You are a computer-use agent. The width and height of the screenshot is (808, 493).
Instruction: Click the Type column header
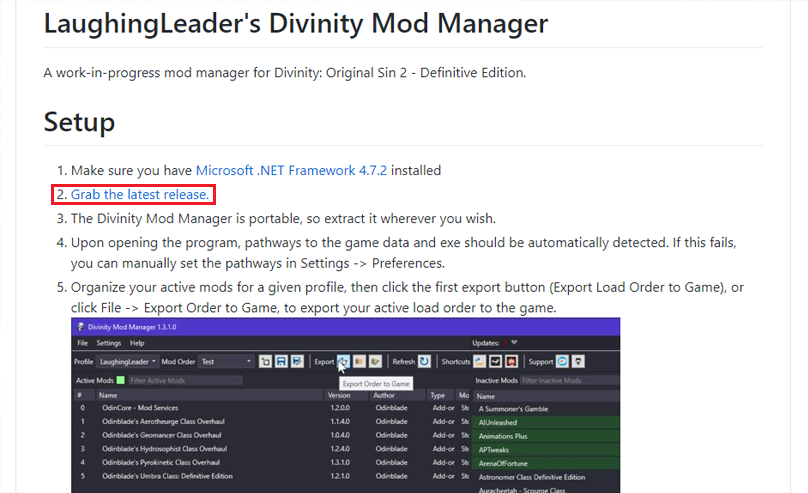point(441,395)
